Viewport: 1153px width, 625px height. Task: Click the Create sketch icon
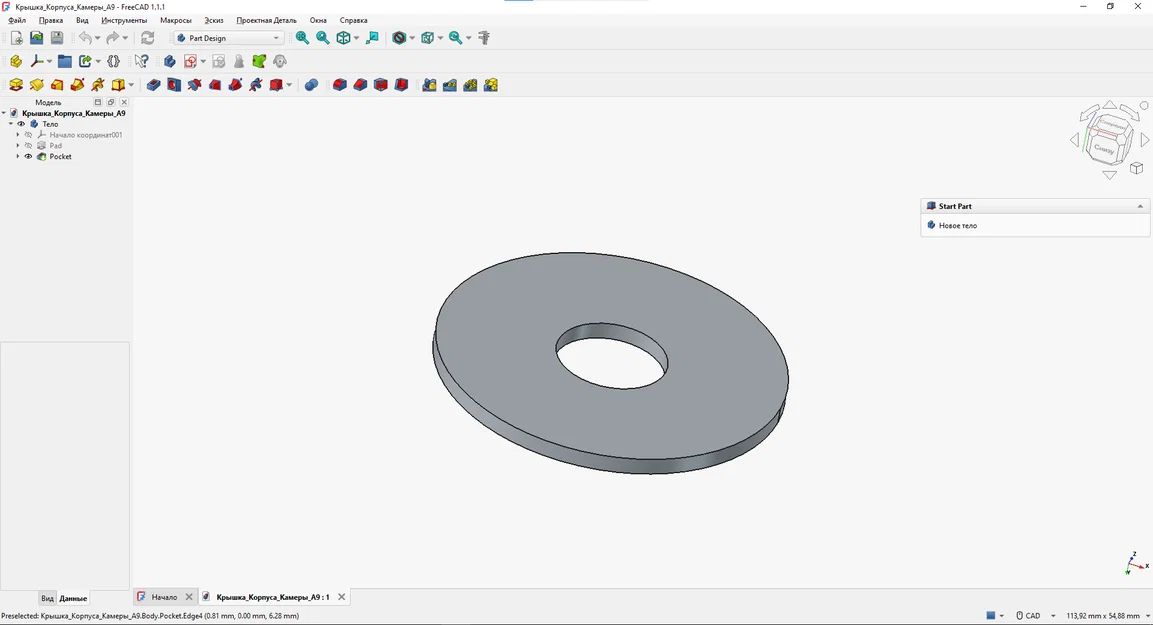(190, 62)
